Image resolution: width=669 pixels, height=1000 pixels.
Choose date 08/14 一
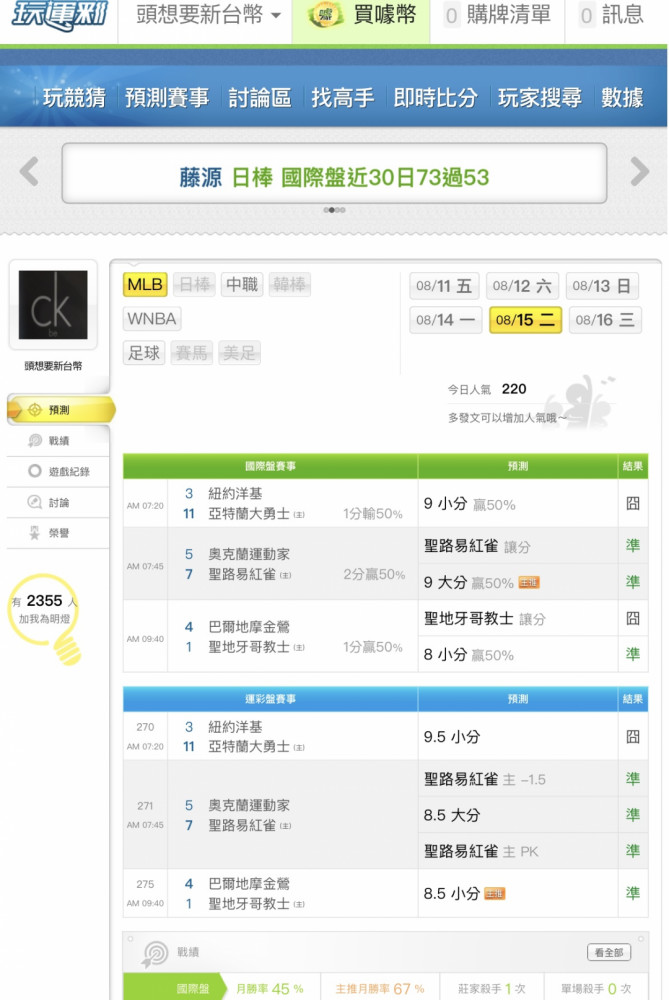(x=445, y=320)
